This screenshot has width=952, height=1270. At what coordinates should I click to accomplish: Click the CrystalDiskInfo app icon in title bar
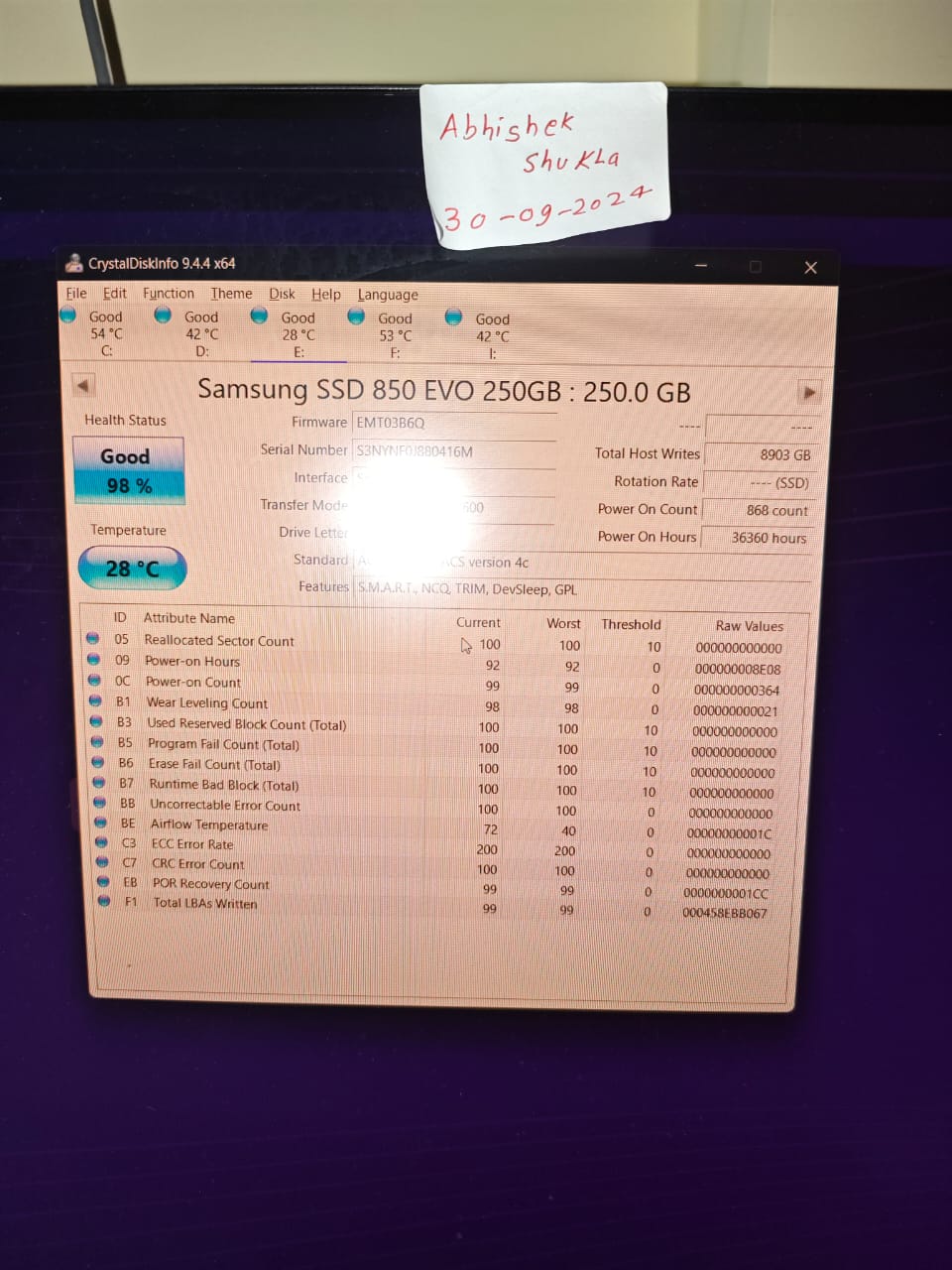pos(74,263)
